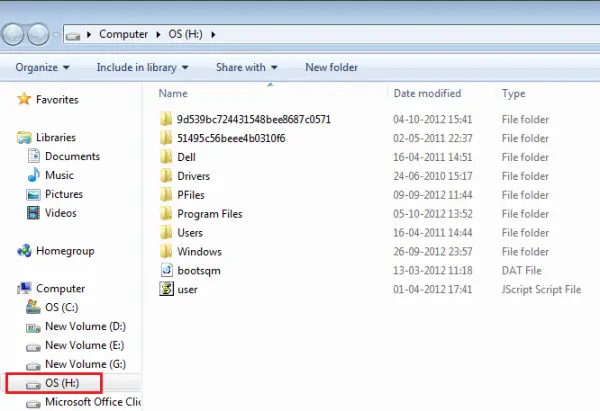600x411 pixels.
Task: Click the New folder button
Action: pos(331,67)
